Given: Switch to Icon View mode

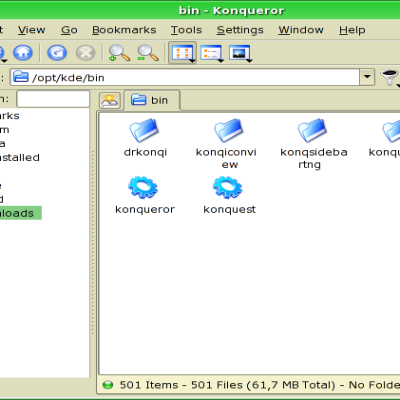Looking at the screenshot, I should 182,53.
